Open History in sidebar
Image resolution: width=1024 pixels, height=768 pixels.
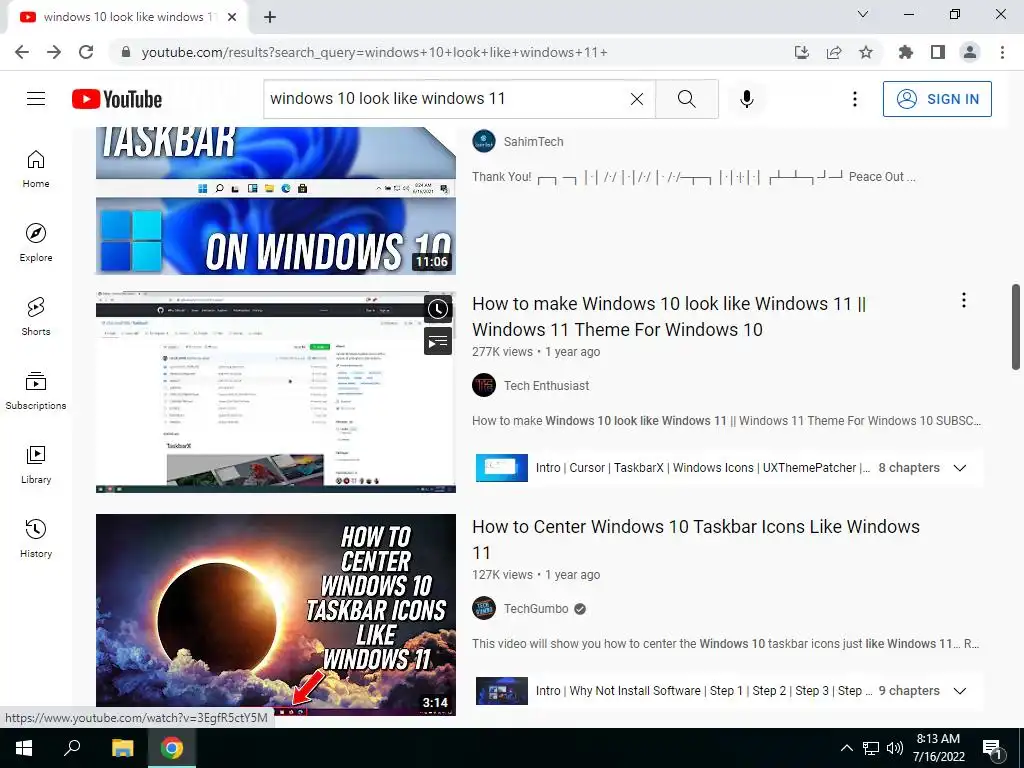(x=36, y=538)
